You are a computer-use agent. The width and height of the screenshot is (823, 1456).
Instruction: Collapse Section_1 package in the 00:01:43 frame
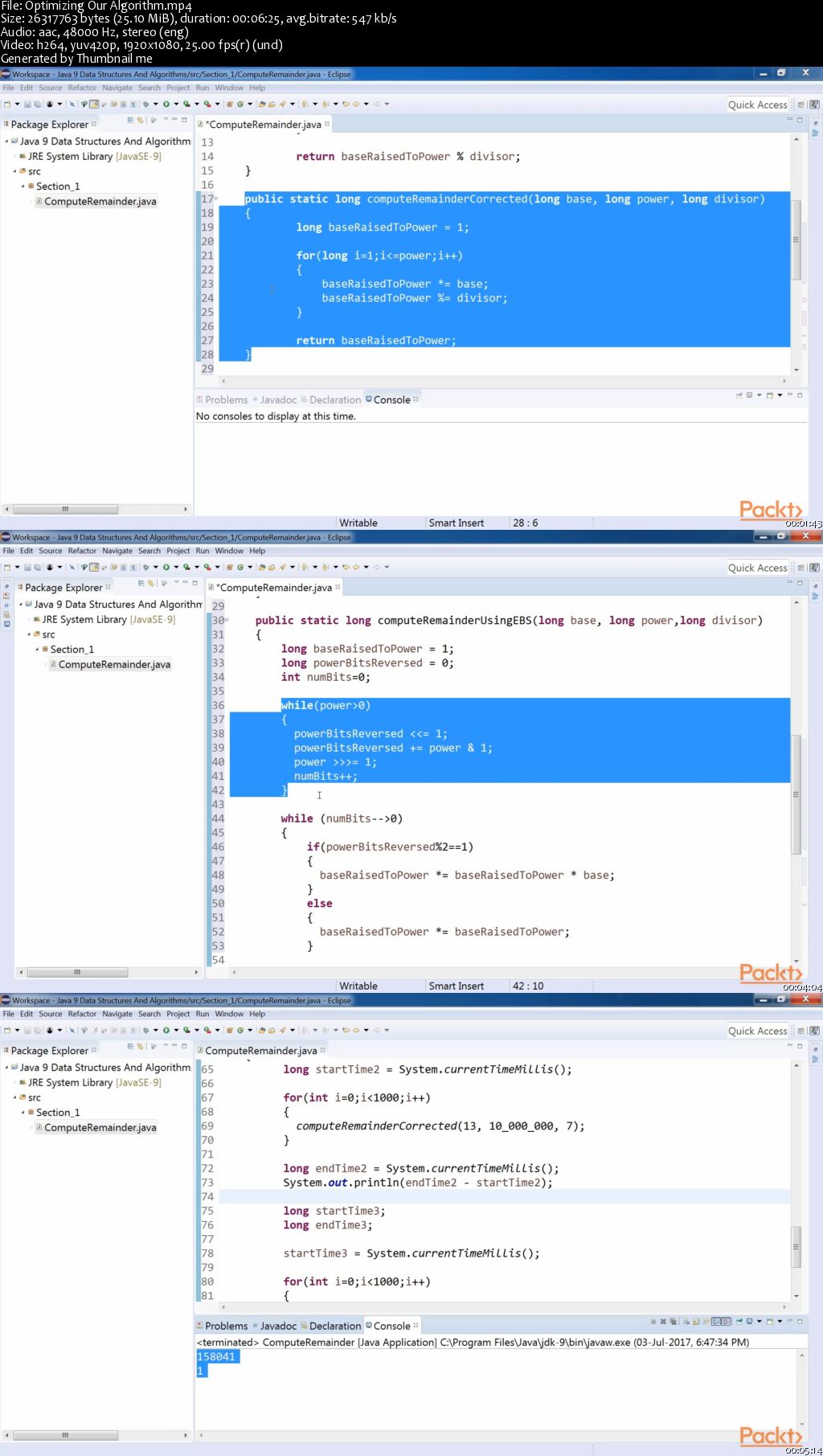(23, 187)
